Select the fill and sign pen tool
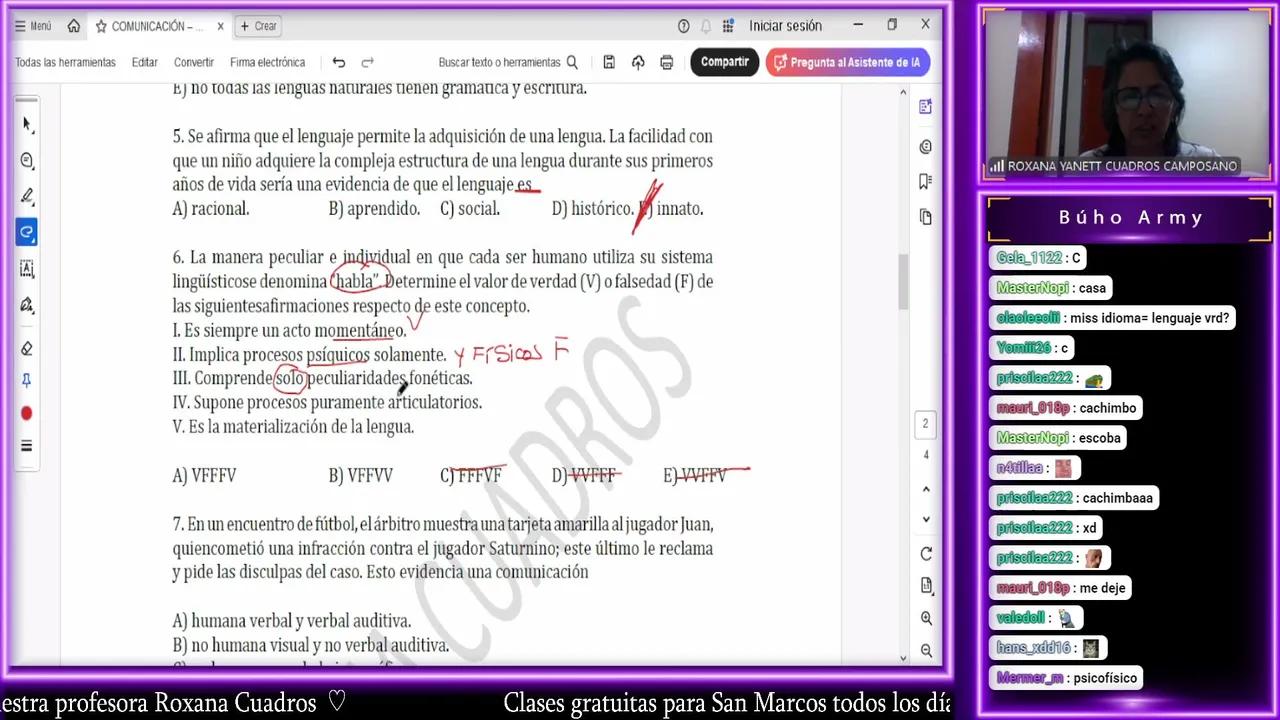 coord(27,304)
